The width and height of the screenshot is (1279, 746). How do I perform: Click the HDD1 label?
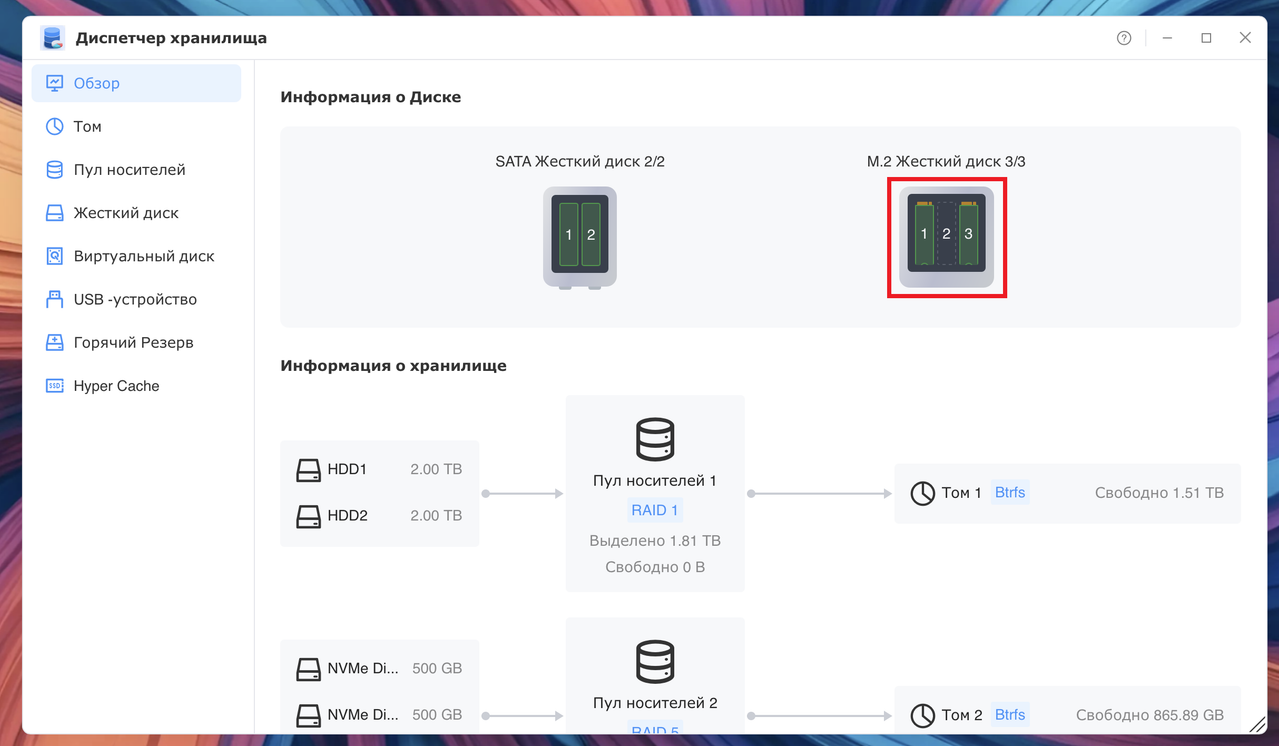pos(348,469)
